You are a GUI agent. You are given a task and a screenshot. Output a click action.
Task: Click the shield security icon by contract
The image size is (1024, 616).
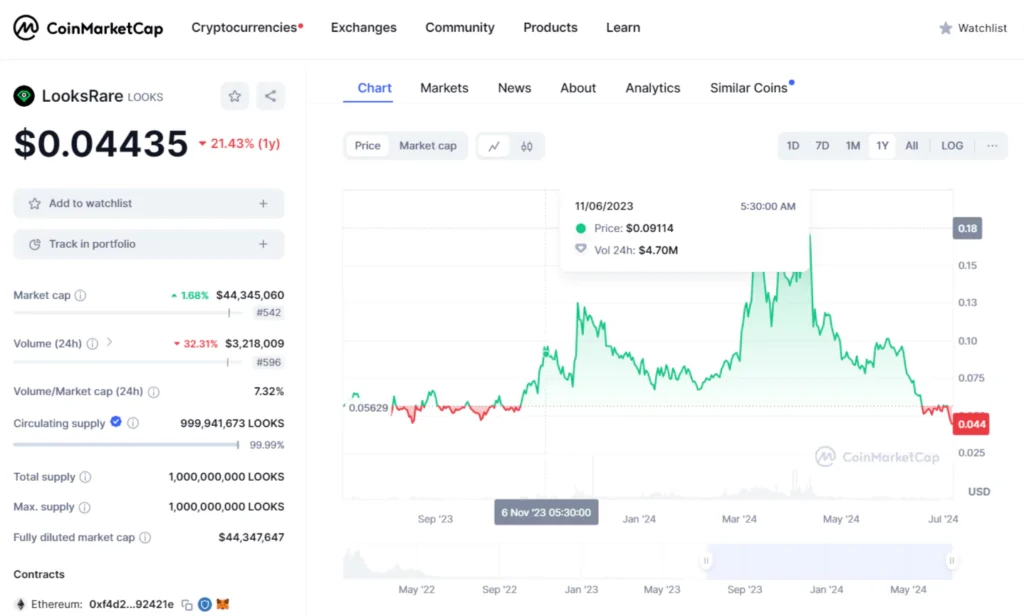click(x=204, y=604)
